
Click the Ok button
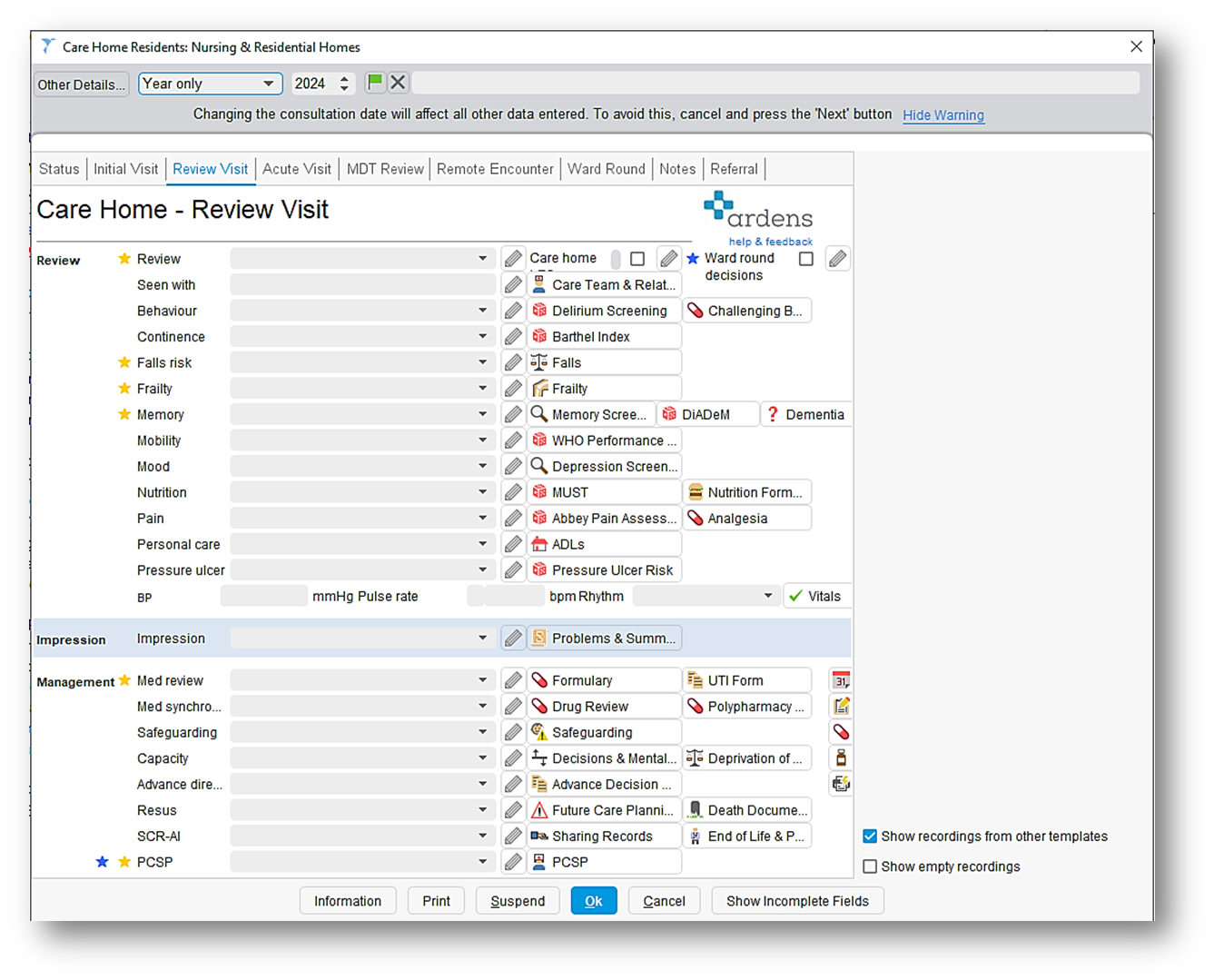(x=594, y=901)
